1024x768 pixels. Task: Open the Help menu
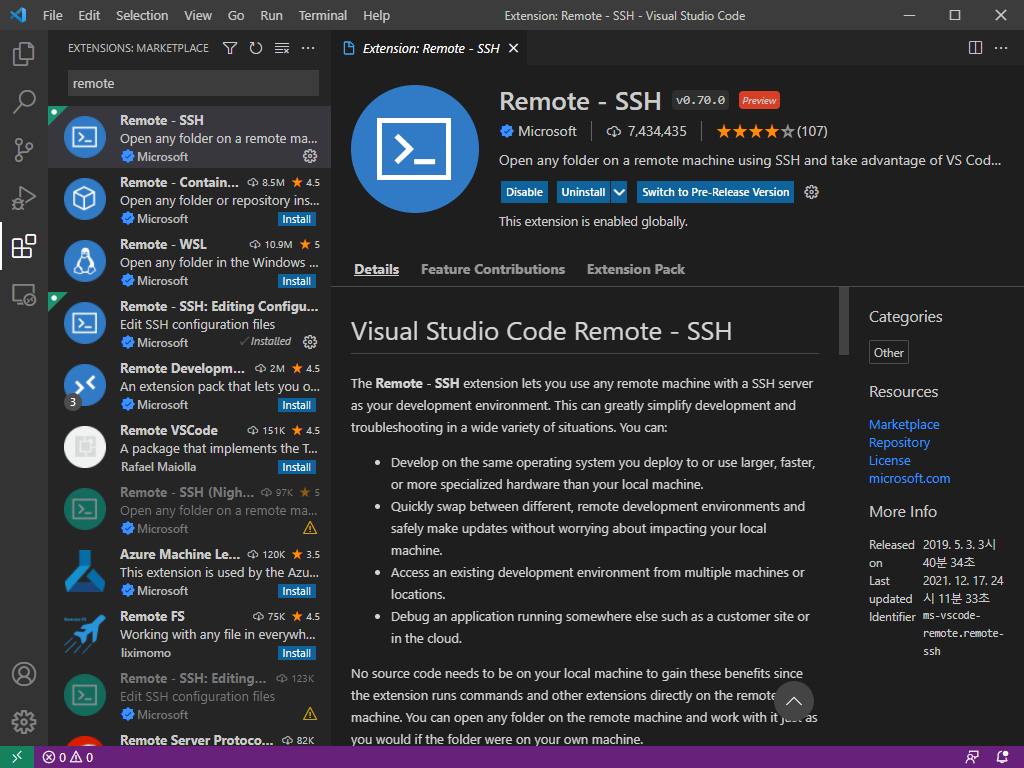(x=376, y=15)
